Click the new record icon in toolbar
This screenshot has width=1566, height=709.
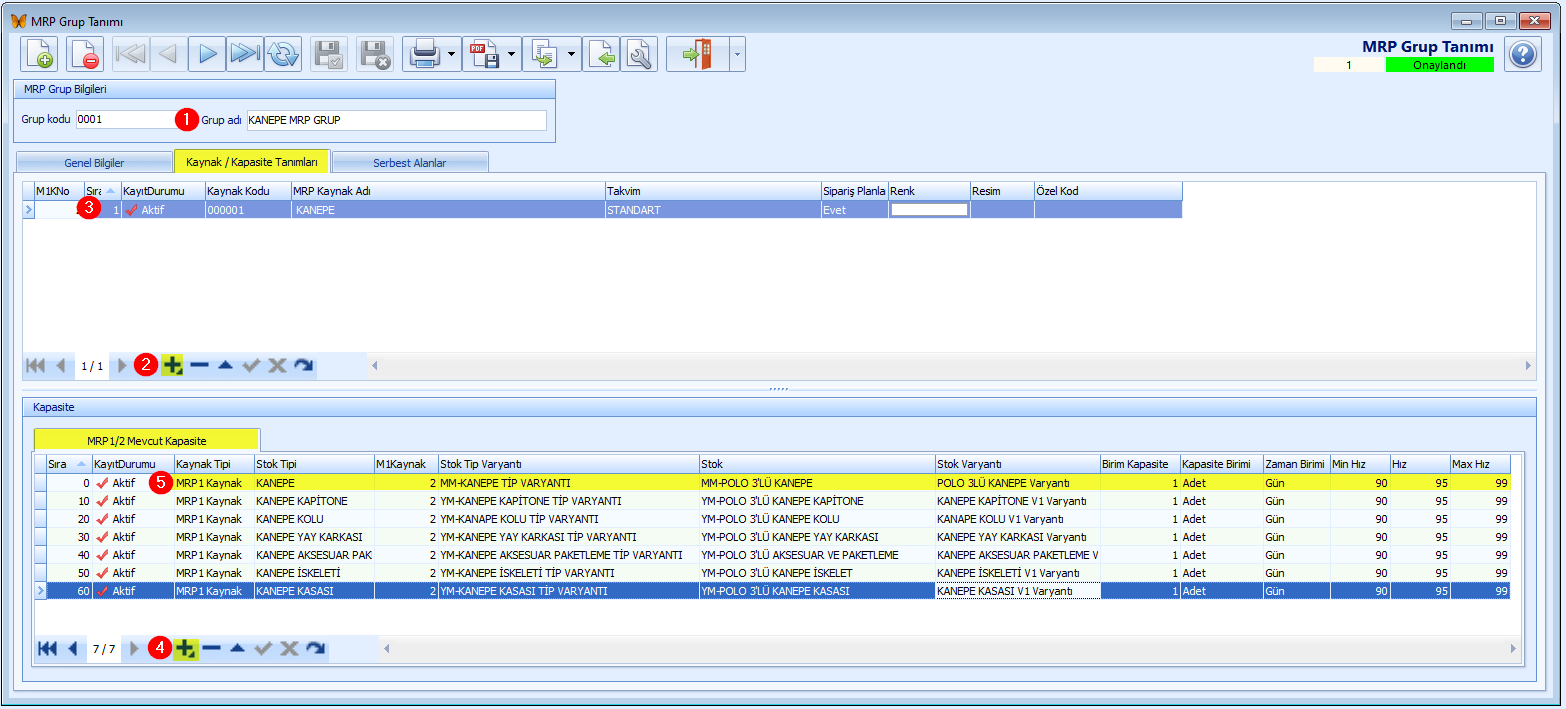coord(39,54)
